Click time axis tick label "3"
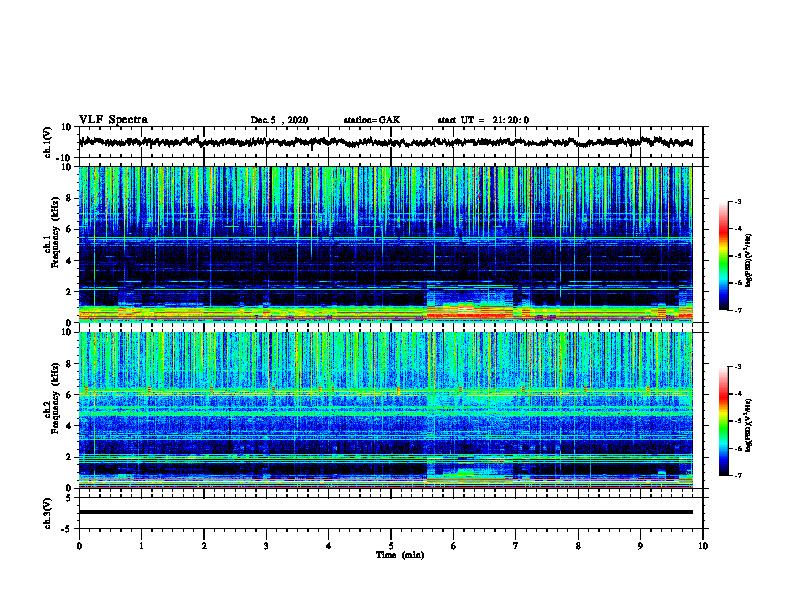The image size is (792, 612). [x=266, y=546]
